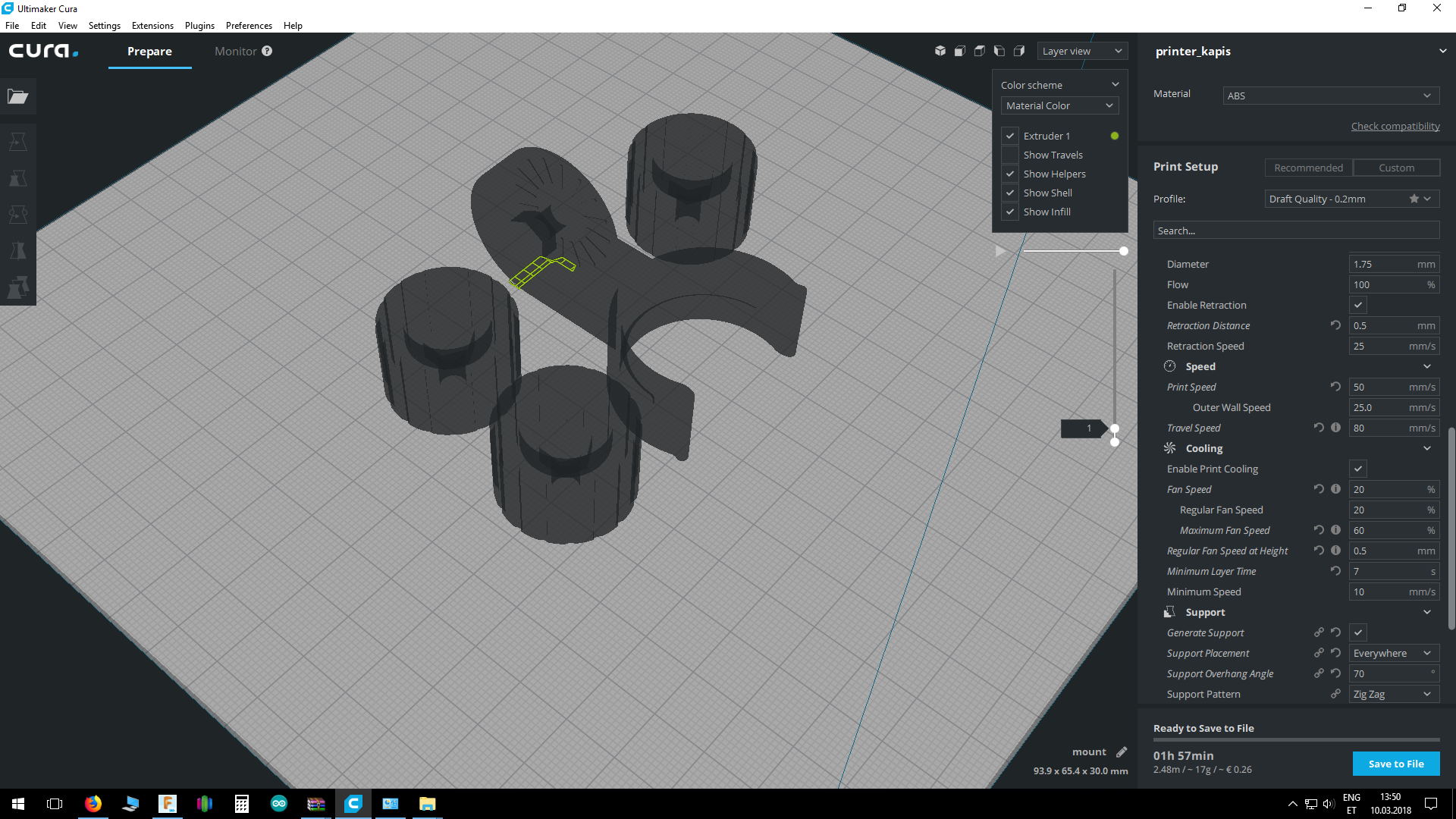
Task: Toggle Show Shell checkbox
Action: point(1010,193)
